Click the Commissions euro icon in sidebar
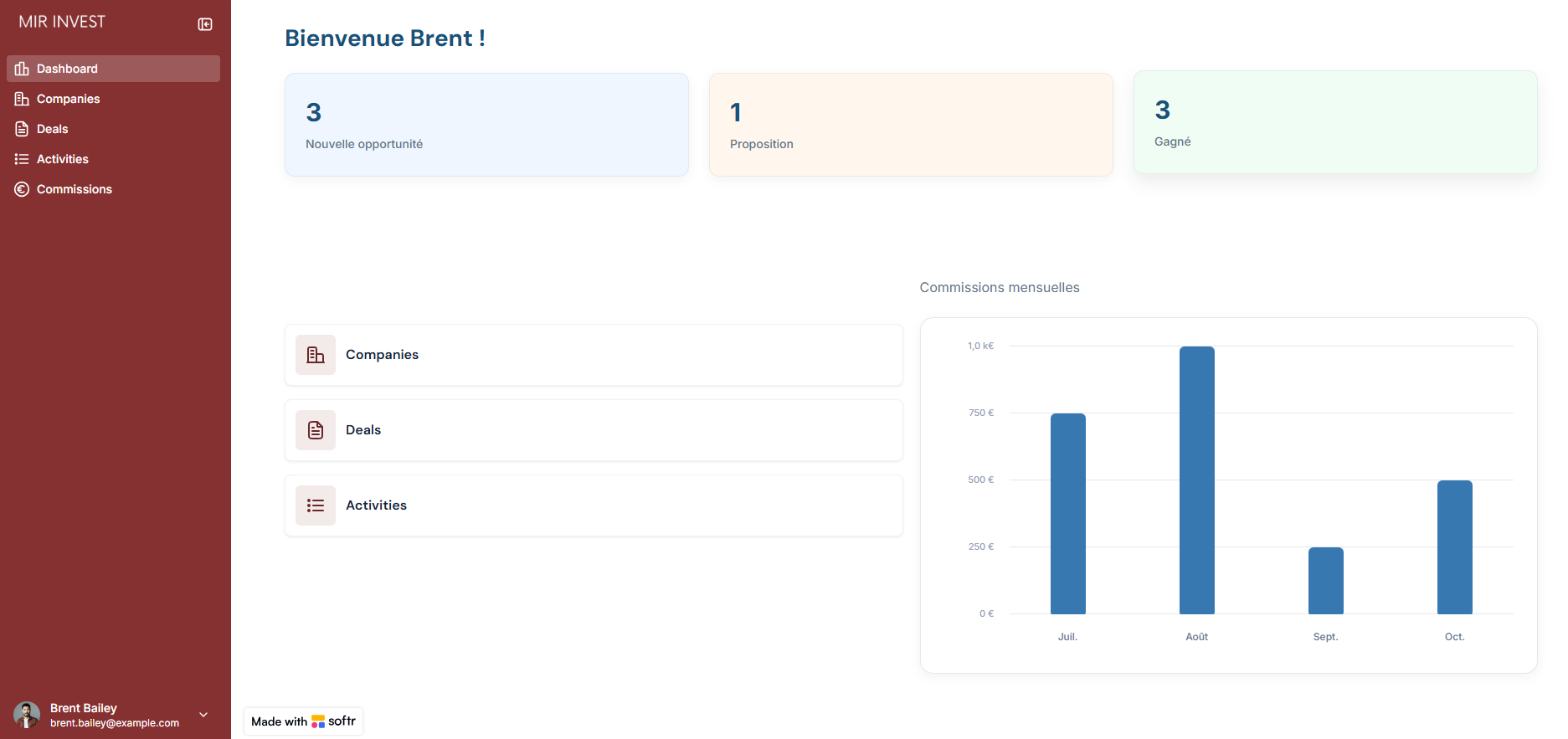The height and width of the screenshot is (739, 1568). click(x=22, y=189)
